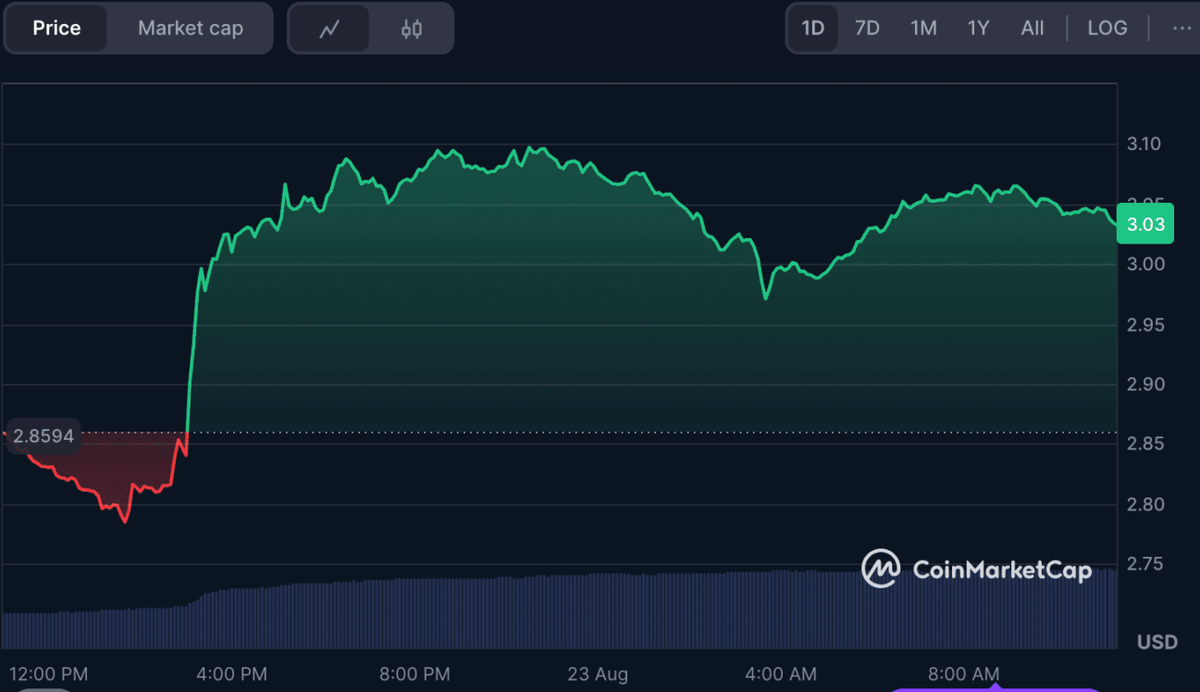View 1M price history
The image size is (1200, 692).
point(922,28)
